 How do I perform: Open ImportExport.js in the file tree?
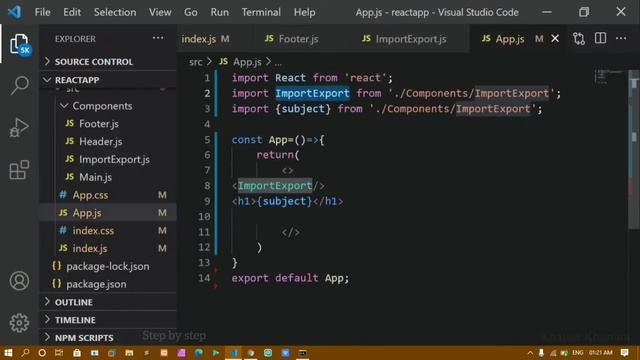pyautogui.click(x=108, y=159)
